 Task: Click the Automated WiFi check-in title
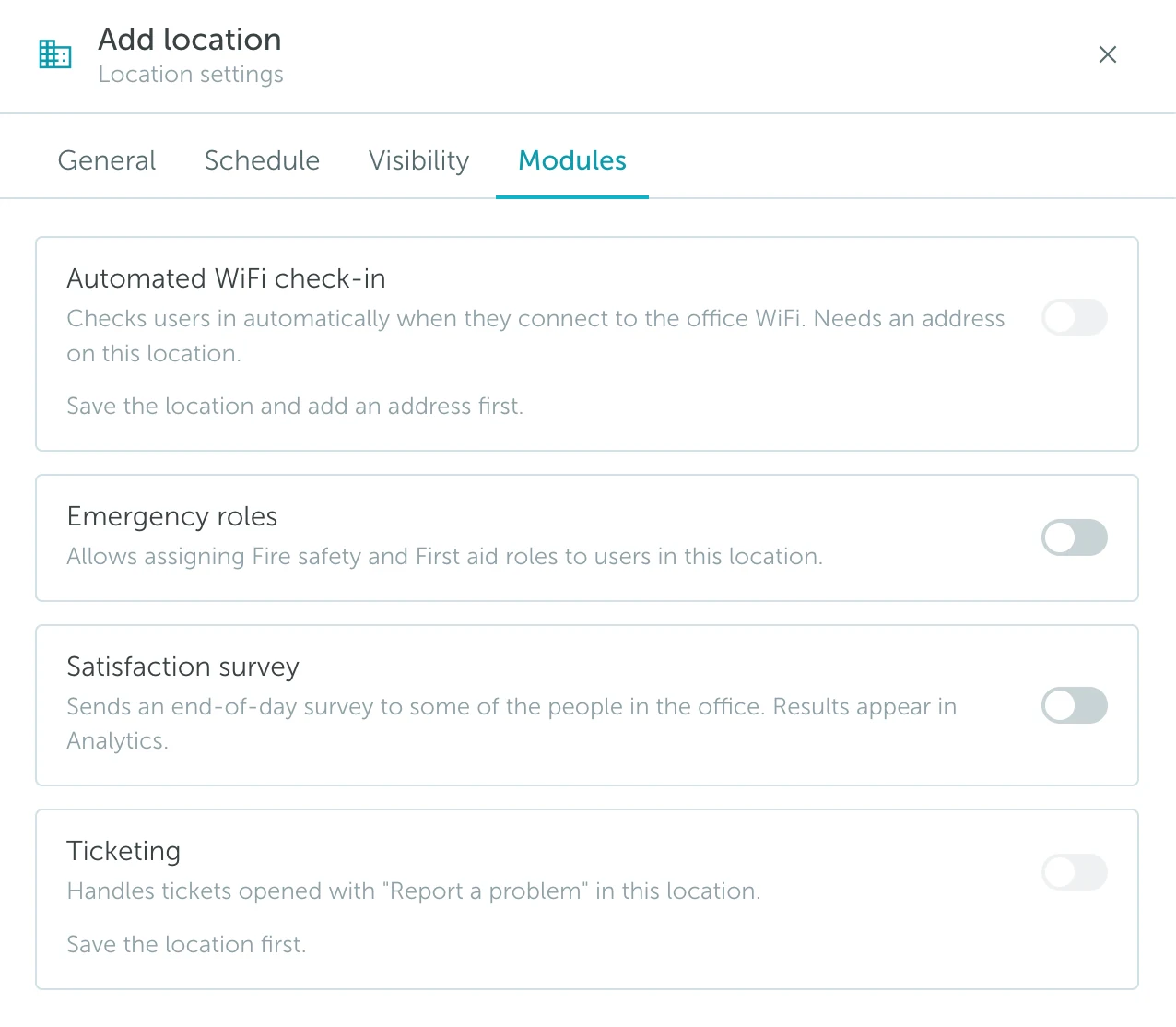tap(226, 278)
